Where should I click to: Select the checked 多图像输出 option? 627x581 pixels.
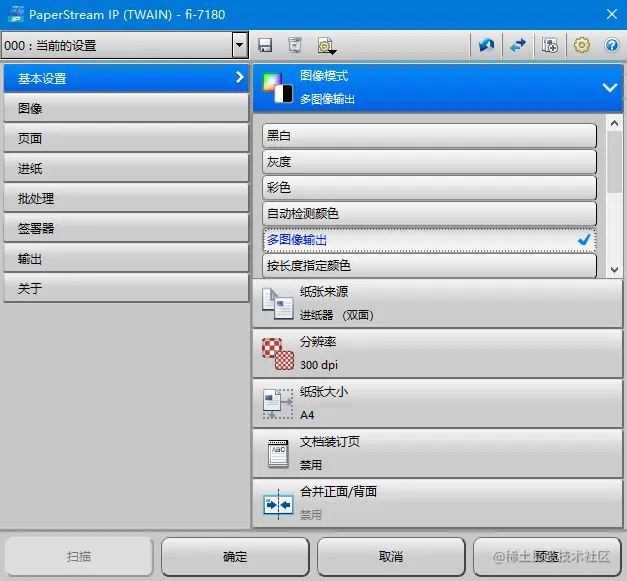click(x=429, y=240)
